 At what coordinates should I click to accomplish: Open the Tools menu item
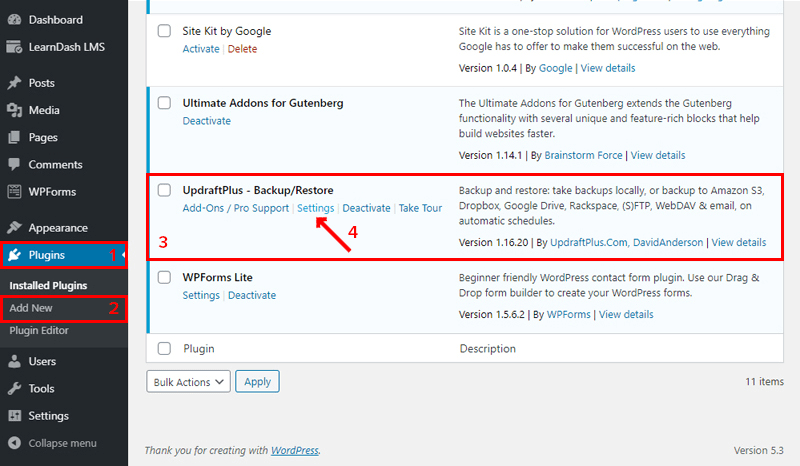(41, 388)
